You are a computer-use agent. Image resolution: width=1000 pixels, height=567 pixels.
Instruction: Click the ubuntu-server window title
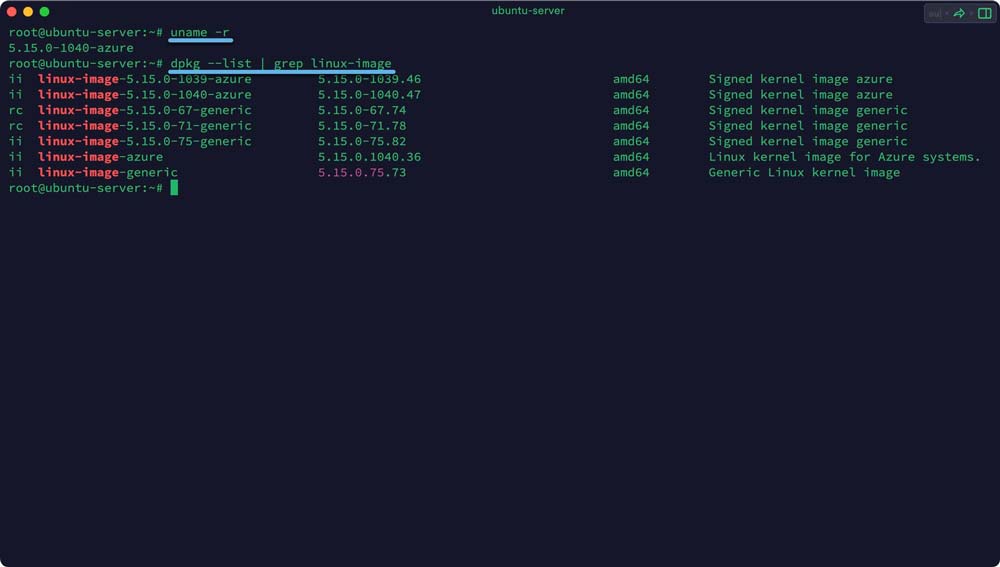point(528,11)
